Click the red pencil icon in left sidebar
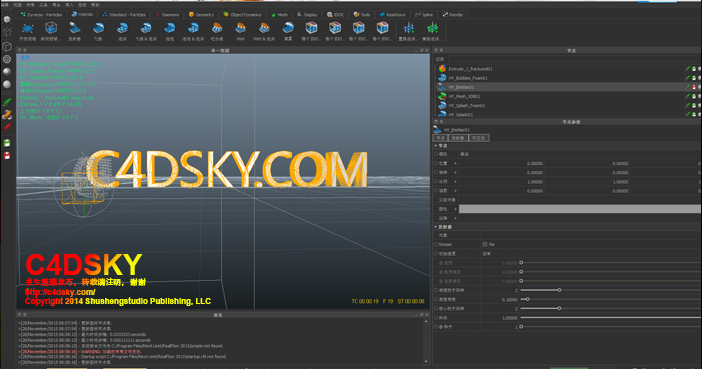 pos(7,127)
